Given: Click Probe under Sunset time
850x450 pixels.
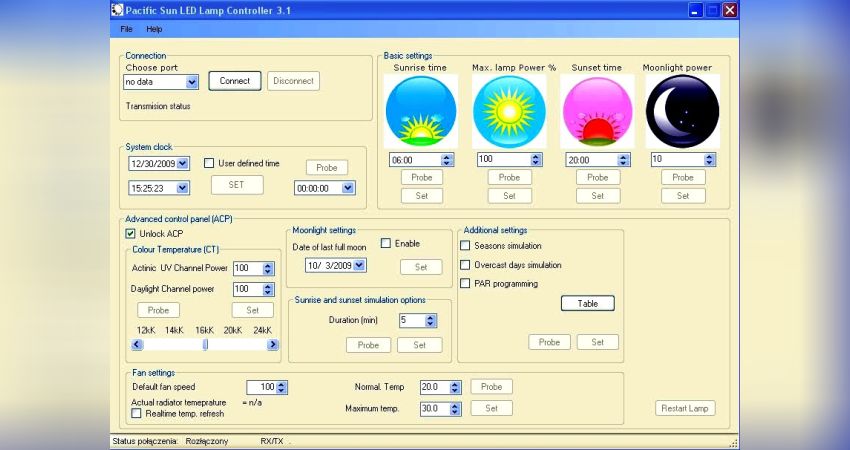Looking at the screenshot, I should point(597,177).
